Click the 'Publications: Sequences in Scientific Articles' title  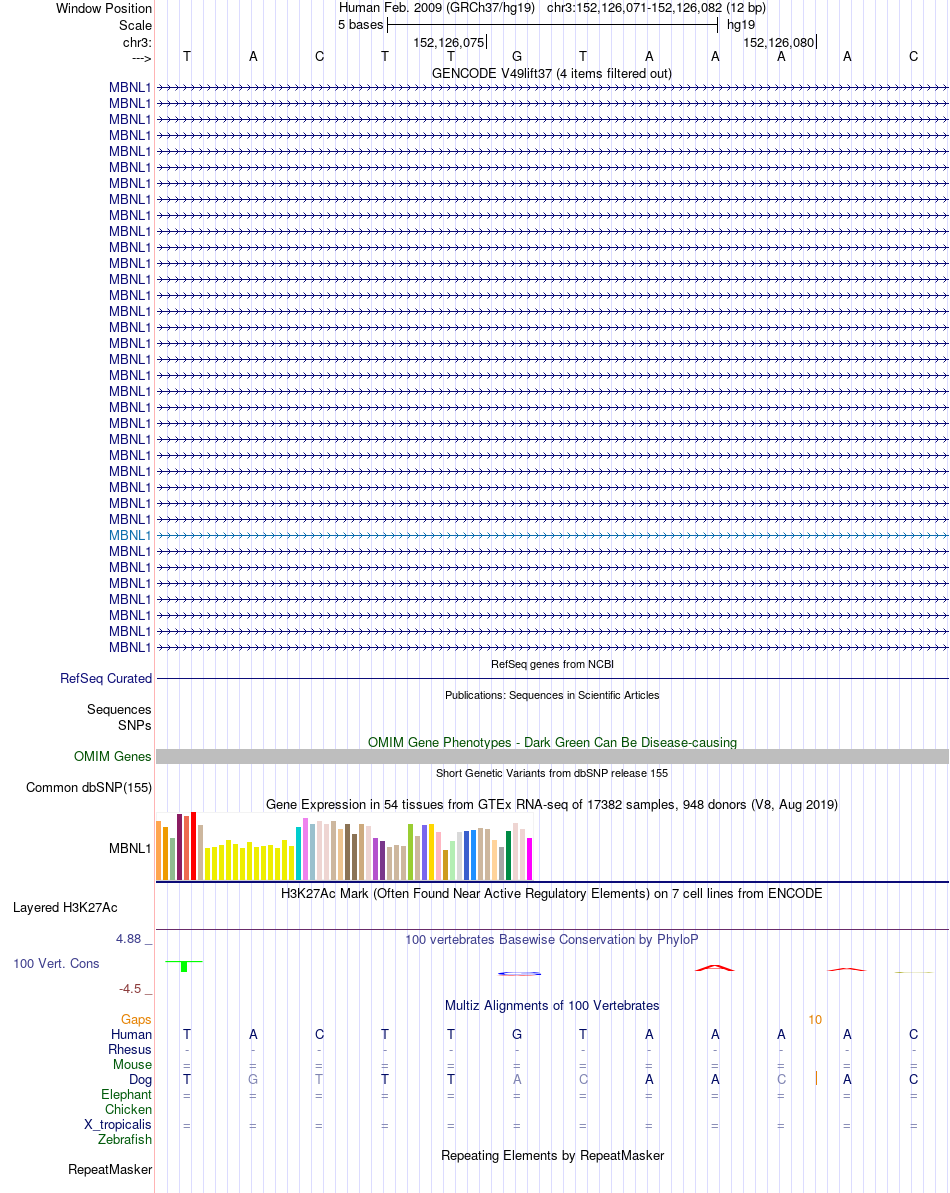click(552, 695)
